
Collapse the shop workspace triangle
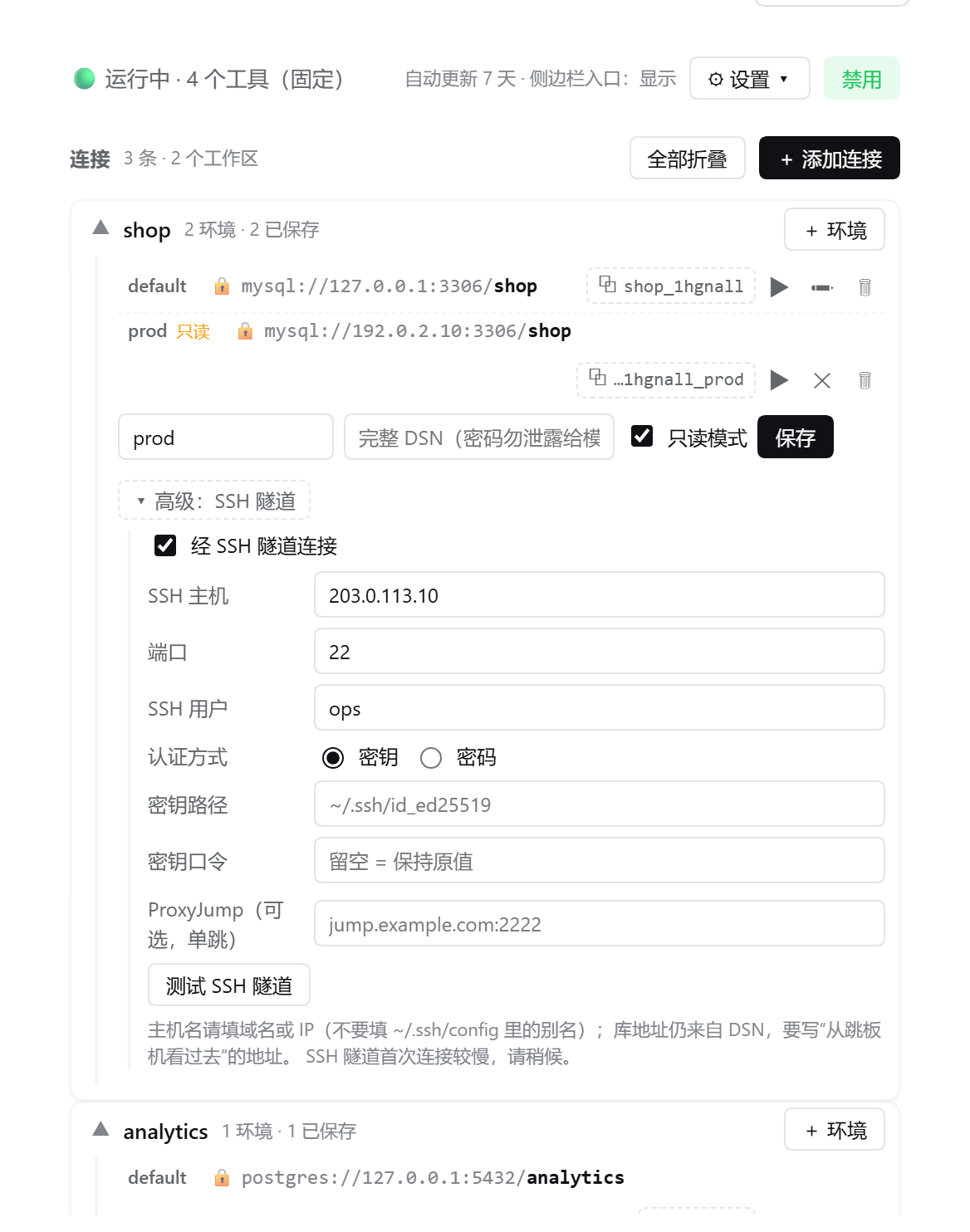point(101,227)
